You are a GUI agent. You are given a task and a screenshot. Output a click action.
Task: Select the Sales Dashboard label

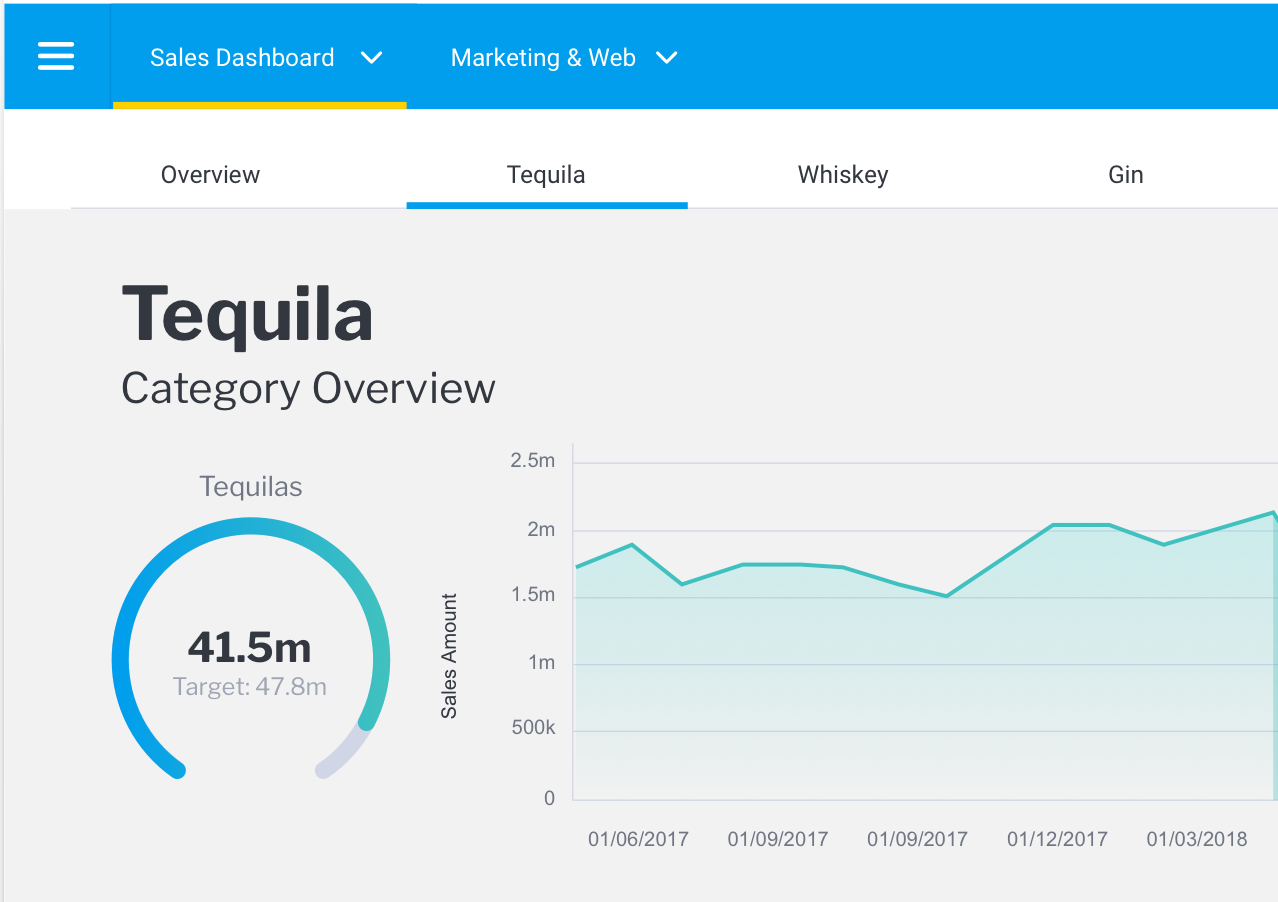[242, 58]
